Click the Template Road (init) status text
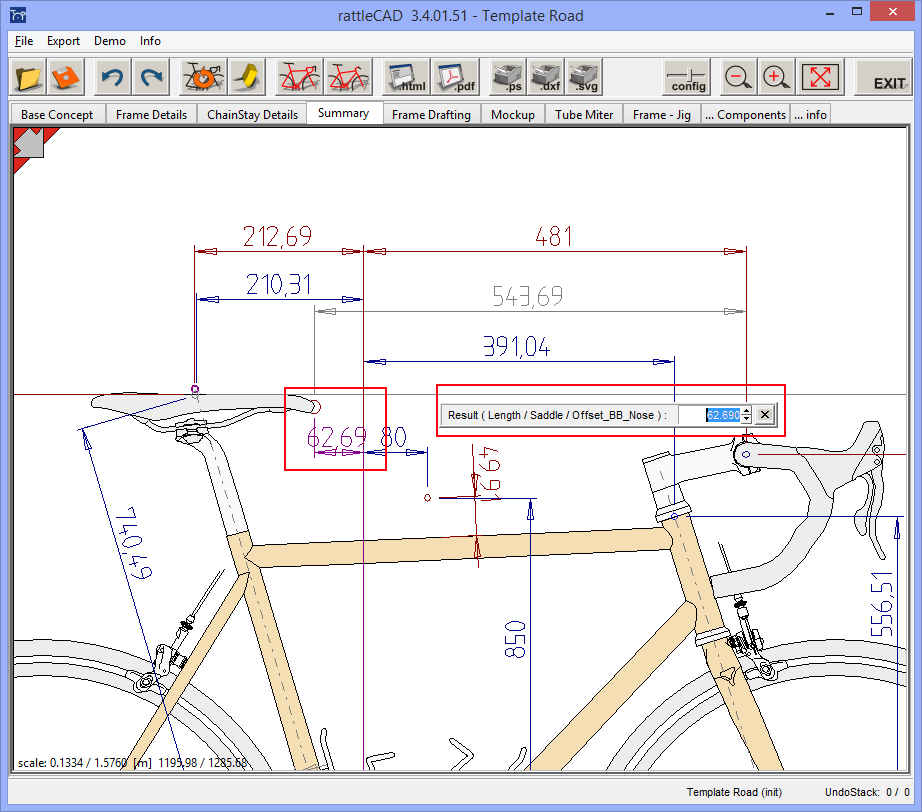Image resolution: width=922 pixels, height=812 pixels. point(734,792)
